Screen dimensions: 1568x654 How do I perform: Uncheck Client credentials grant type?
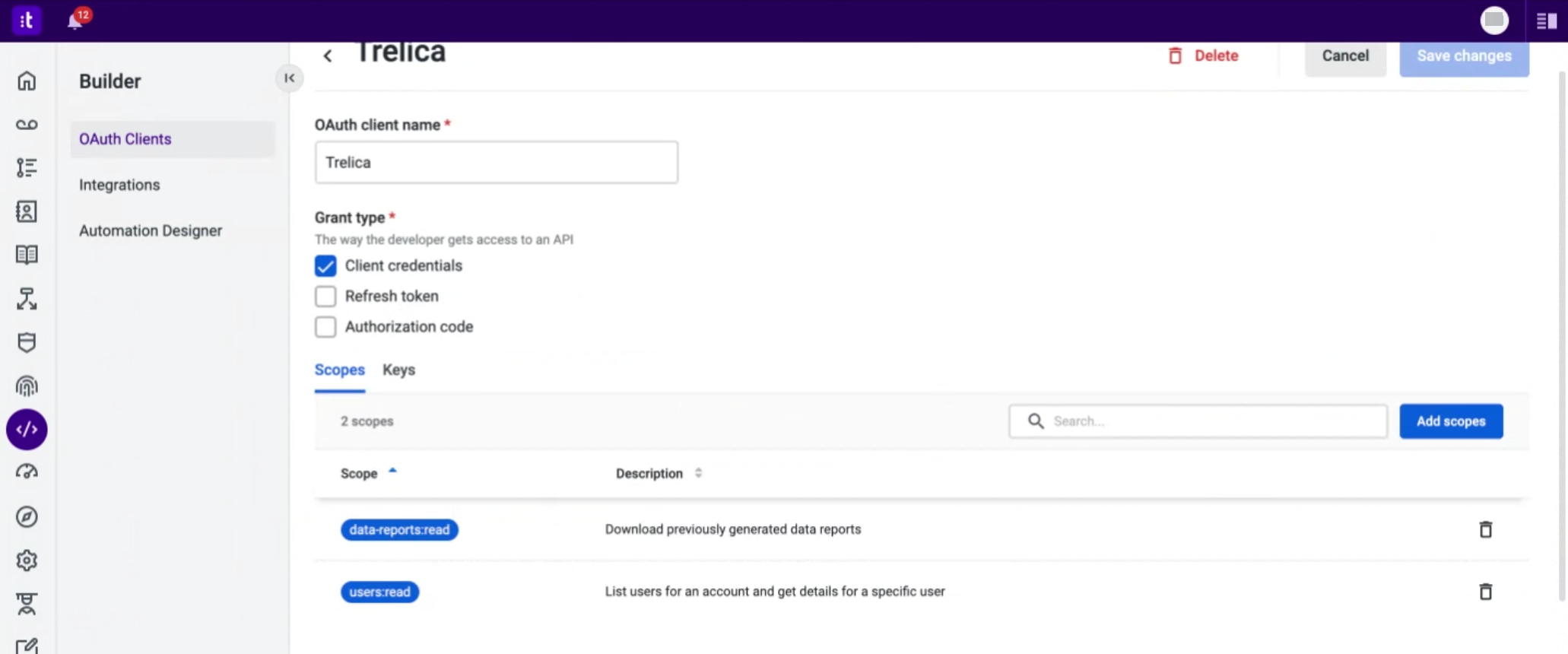pos(325,265)
